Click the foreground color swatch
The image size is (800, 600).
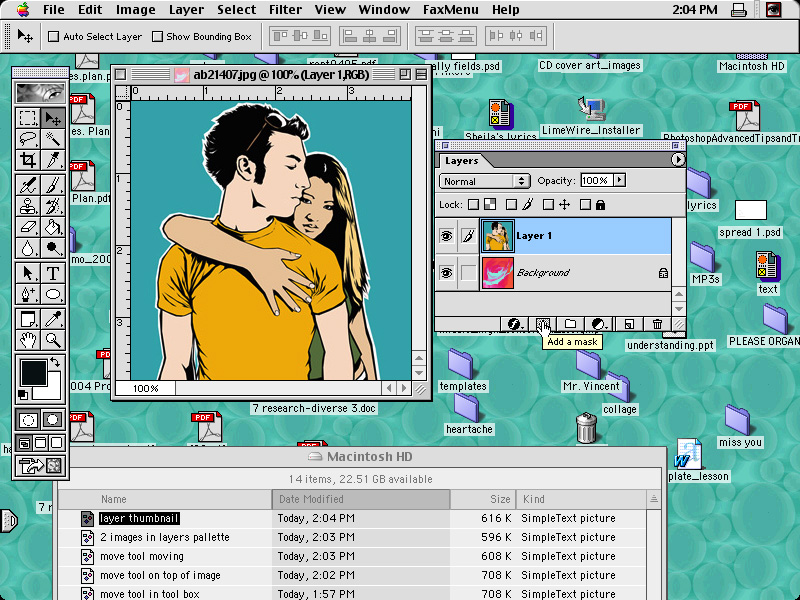[32, 371]
